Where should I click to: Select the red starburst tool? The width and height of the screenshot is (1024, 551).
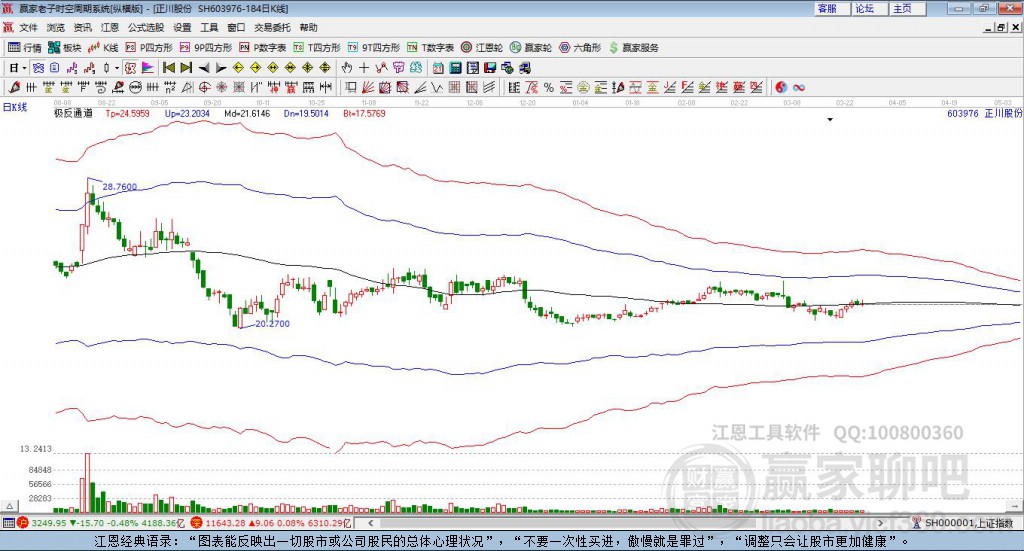221,87
